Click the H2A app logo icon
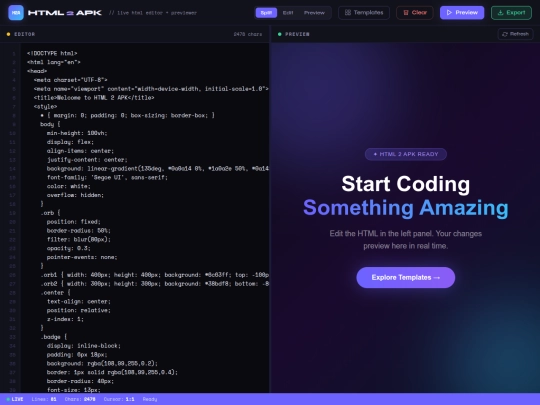Viewport: 540px width, 405px height. (x=16, y=13)
